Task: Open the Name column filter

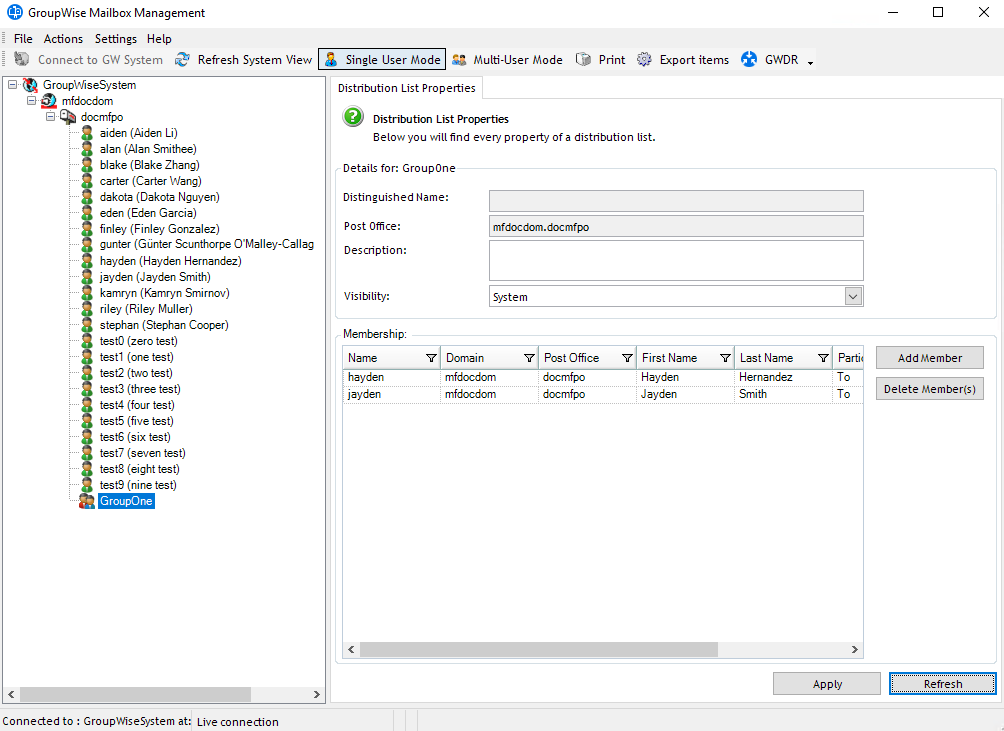Action: (431, 358)
